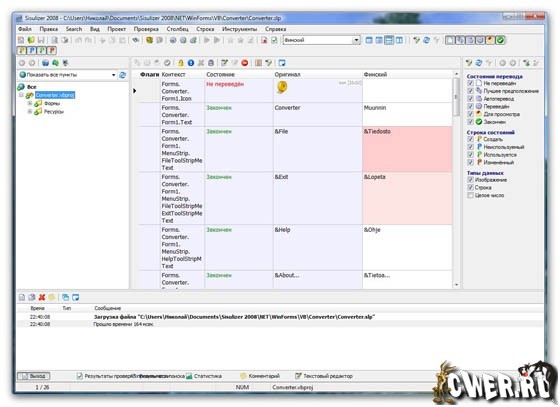This screenshot has width=560, height=407.
Task: Toggle the 'Автоперевод' filter checkbox
Action: point(470,99)
